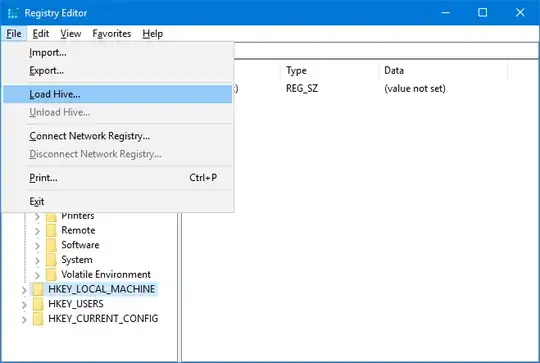Select the Remote tree label
Viewport: 540px width, 363px height.
(78, 230)
